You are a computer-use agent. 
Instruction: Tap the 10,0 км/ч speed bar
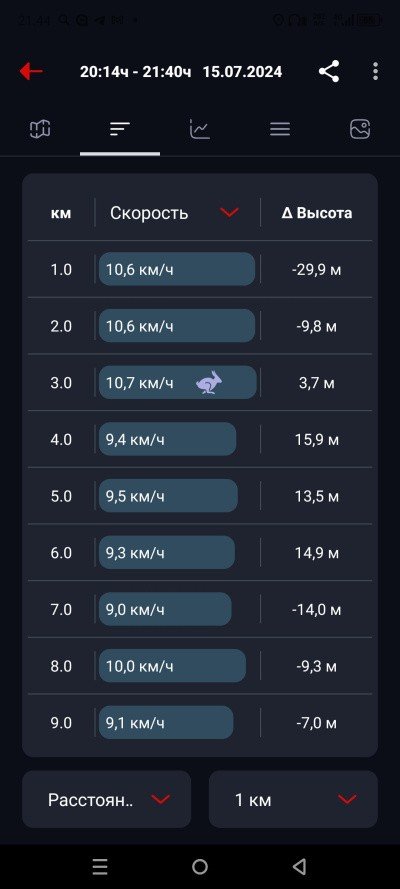click(x=172, y=666)
